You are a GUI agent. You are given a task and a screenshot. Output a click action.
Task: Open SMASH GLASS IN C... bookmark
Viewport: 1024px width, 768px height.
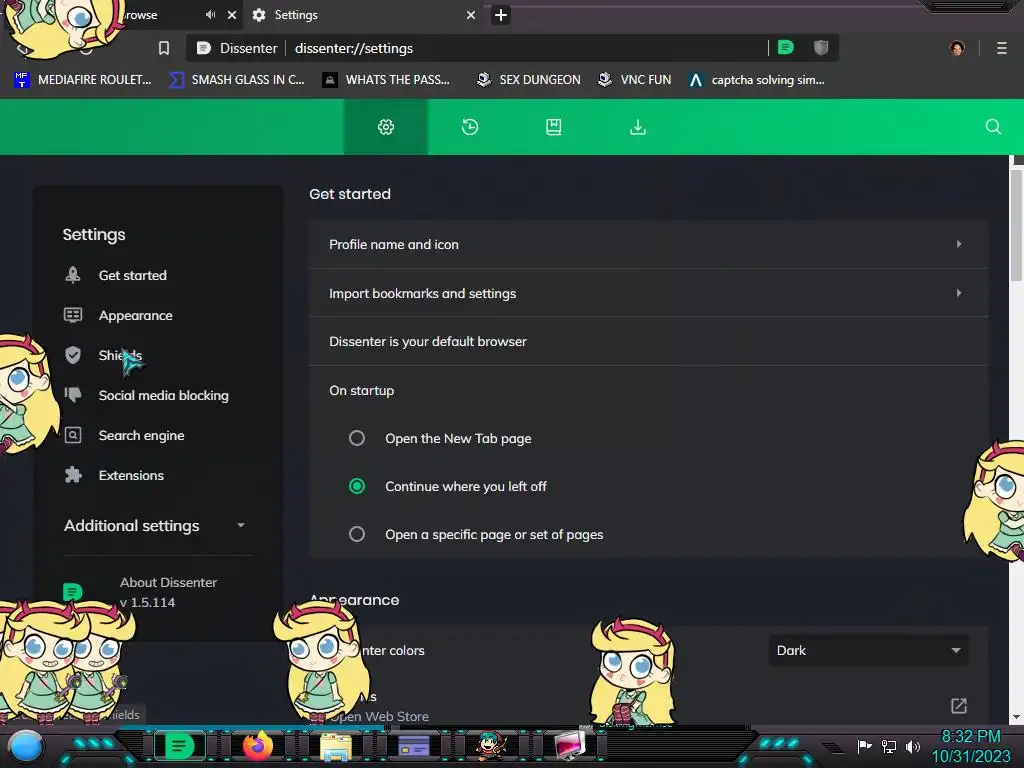pos(236,80)
